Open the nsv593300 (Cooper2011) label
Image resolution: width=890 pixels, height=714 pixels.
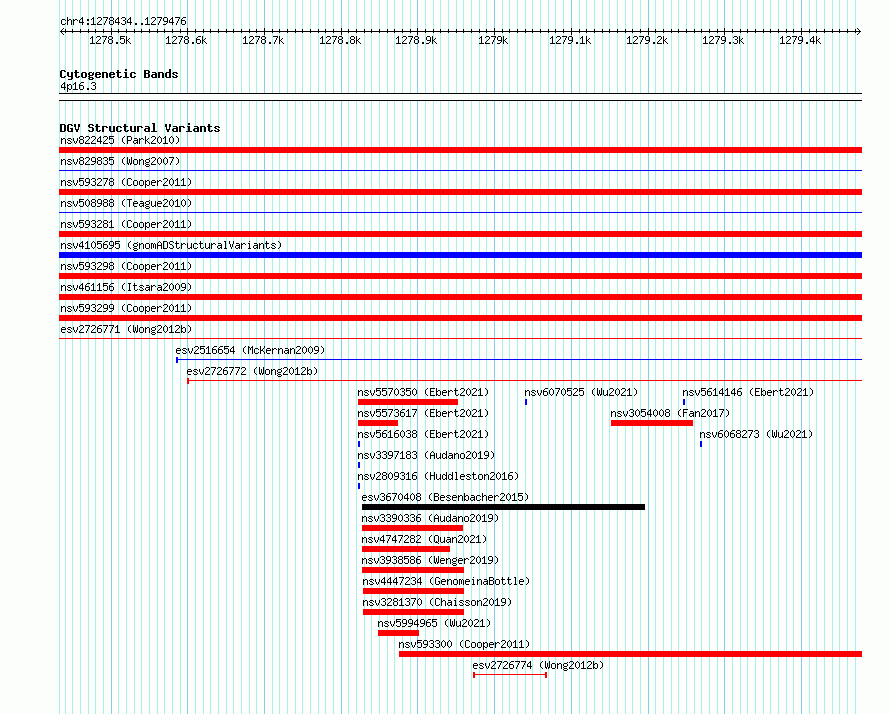tap(464, 644)
